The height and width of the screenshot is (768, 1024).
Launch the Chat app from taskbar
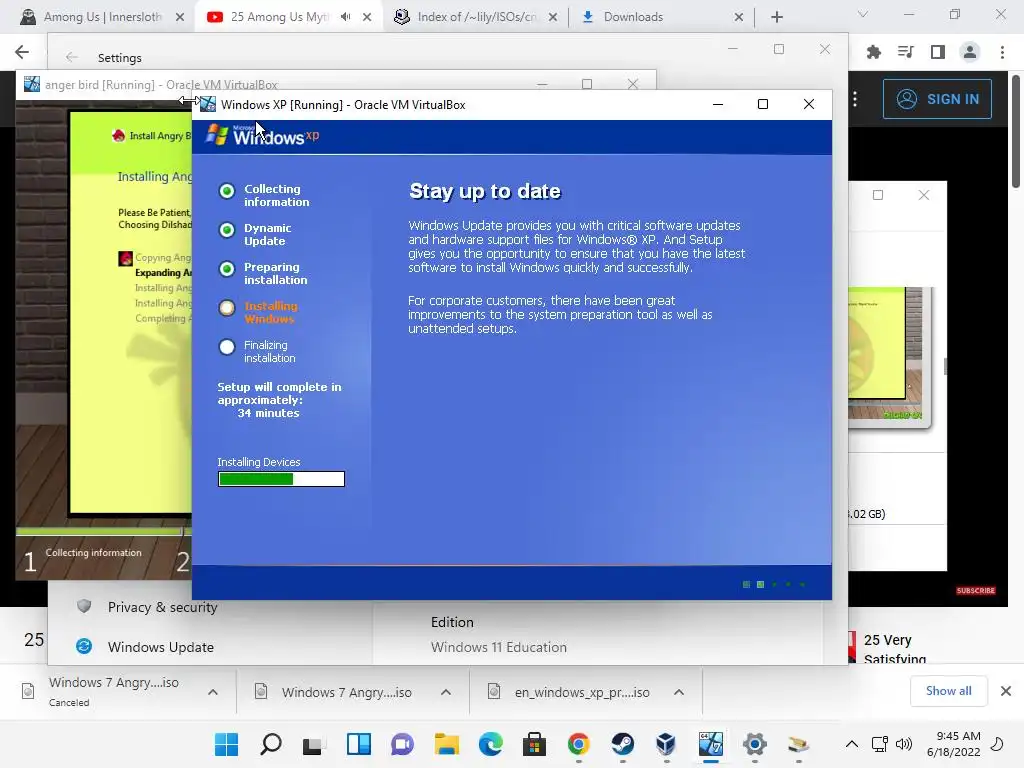click(x=402, y=744)
